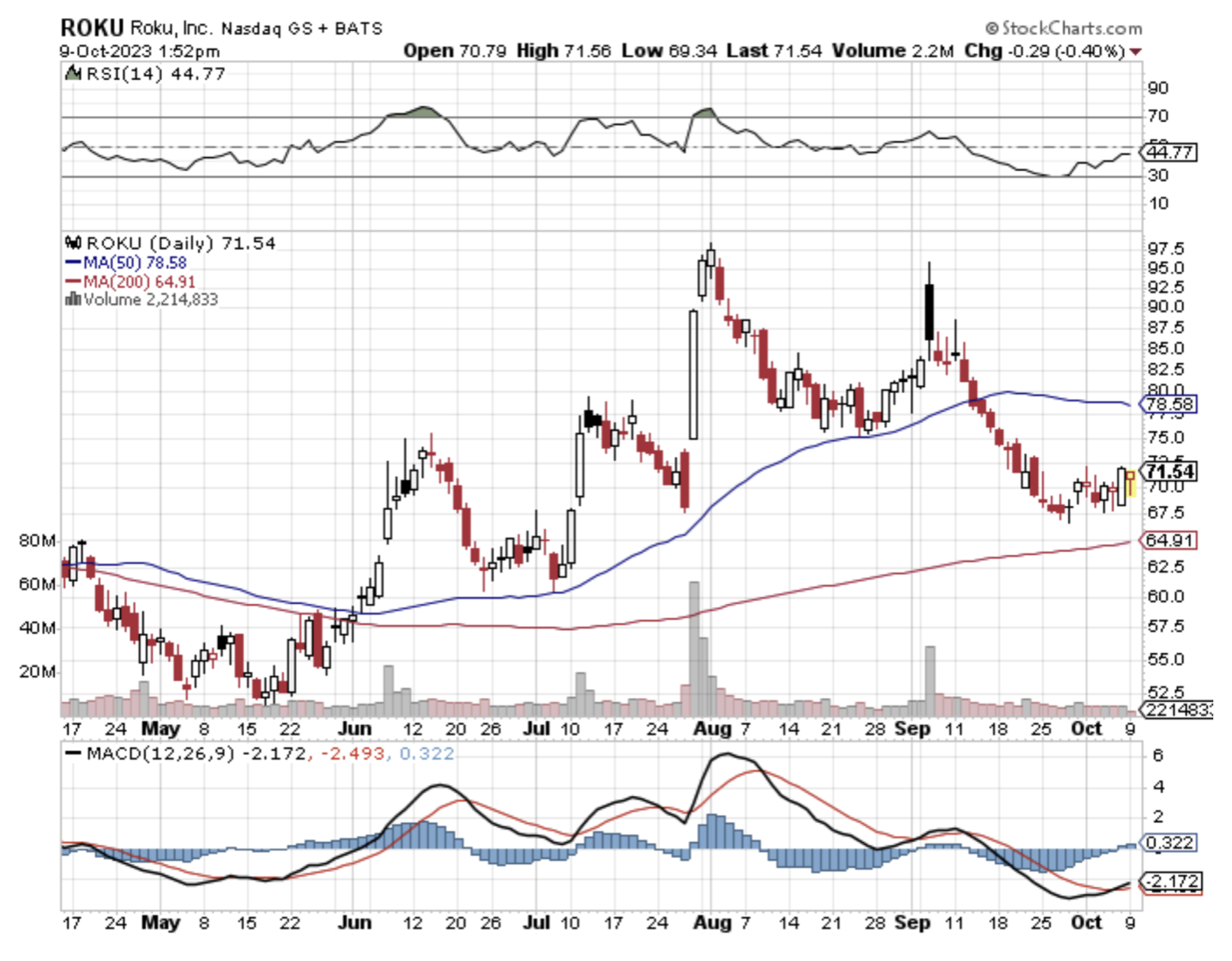Click the ROKU (Daily) candlestick legend icon
This screenshot has width=1232, height=961.
74,244
